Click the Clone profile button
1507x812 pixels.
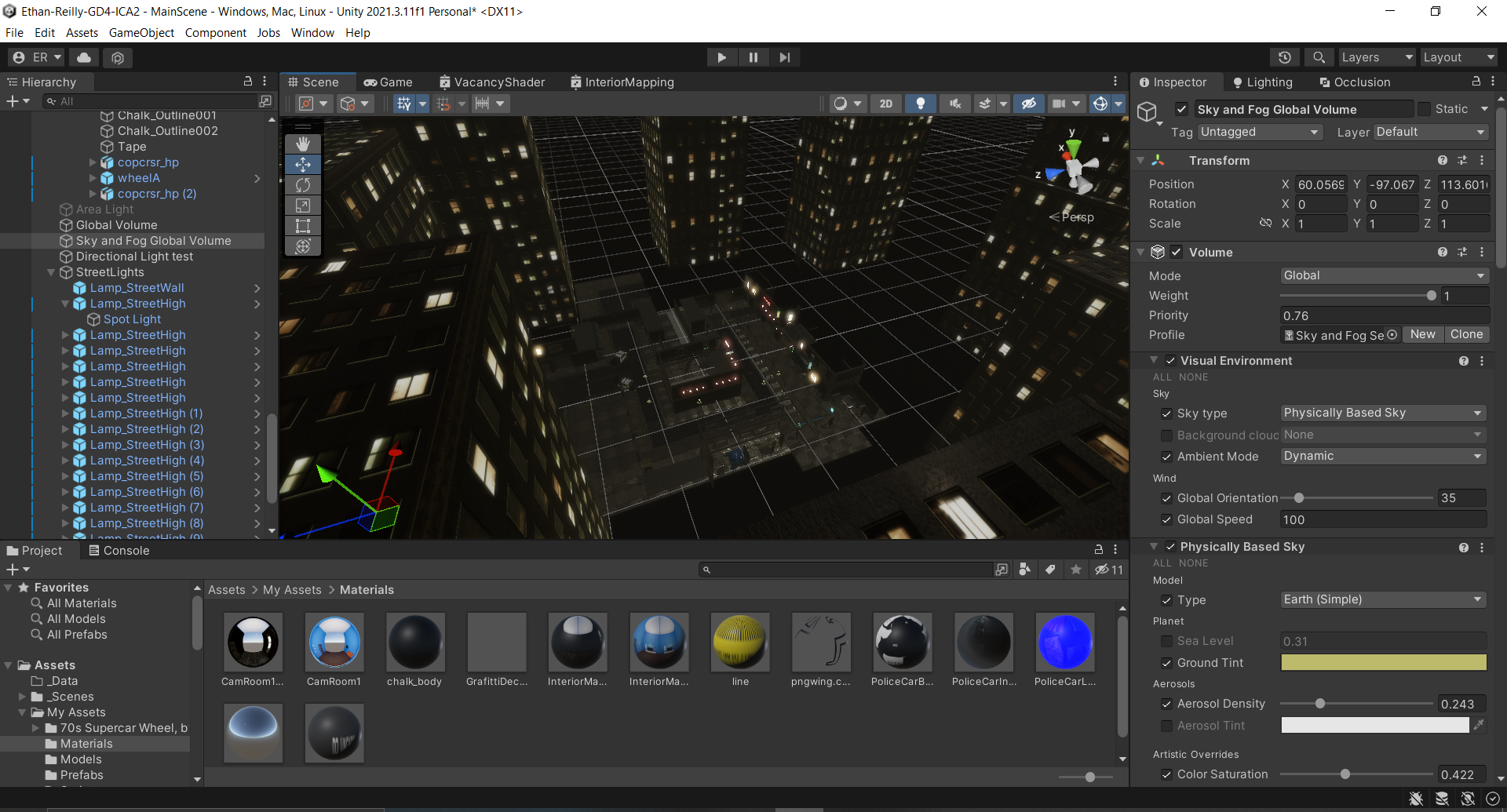point(1466,334)
